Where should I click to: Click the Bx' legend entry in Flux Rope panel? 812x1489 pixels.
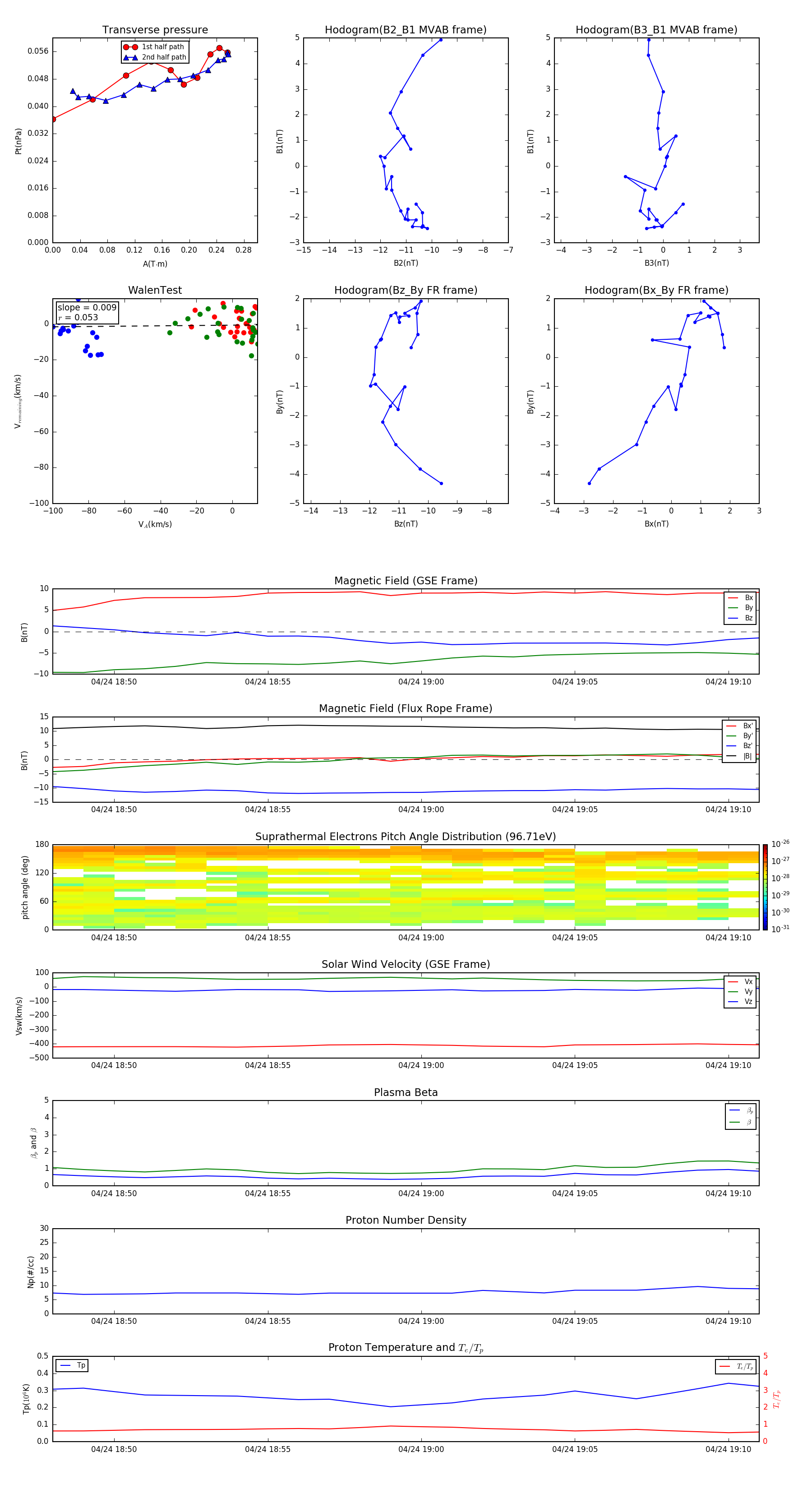tap(739, 726)
